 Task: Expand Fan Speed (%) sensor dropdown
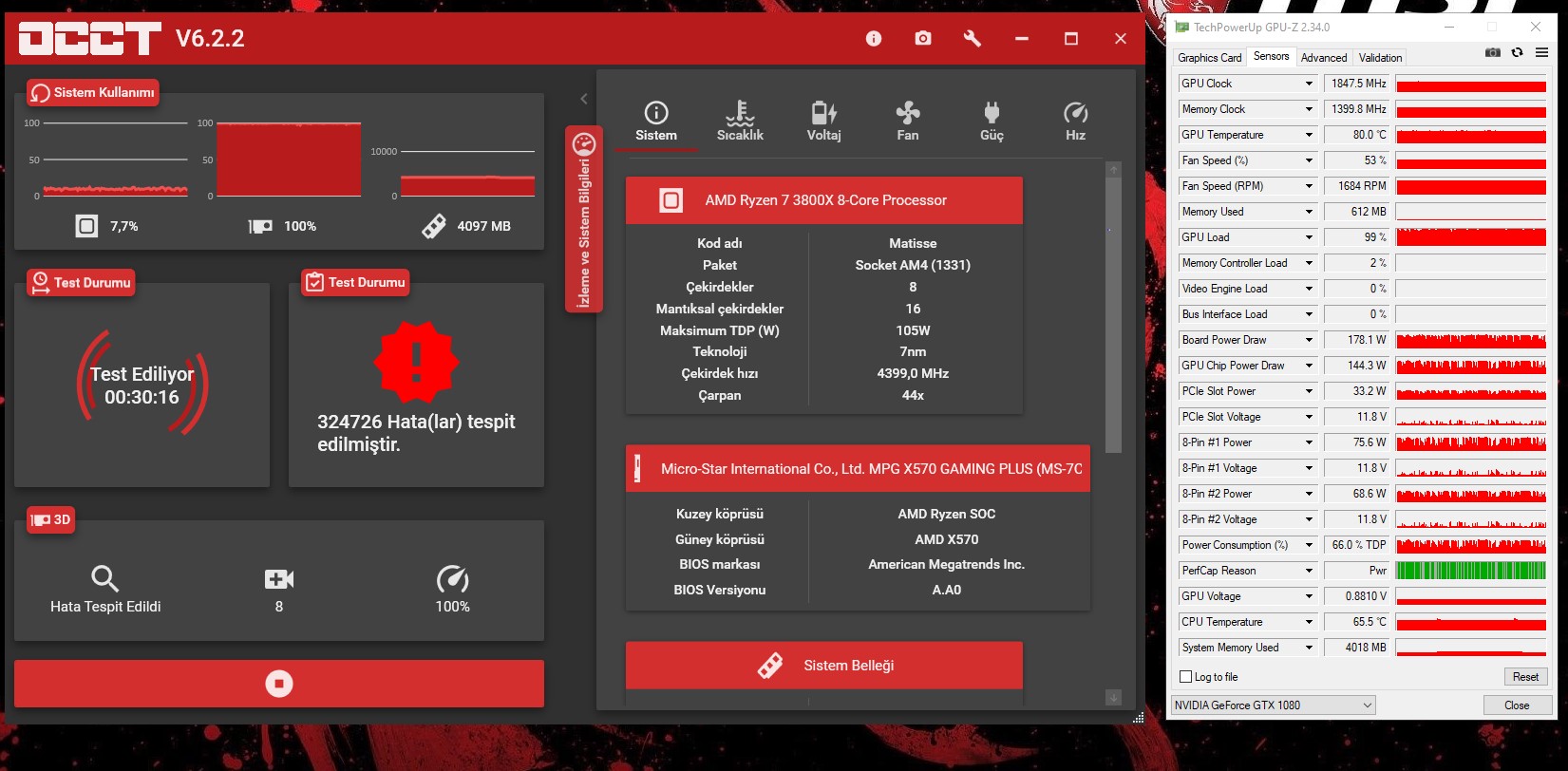pyautogui.click(x=1309, y=160)
